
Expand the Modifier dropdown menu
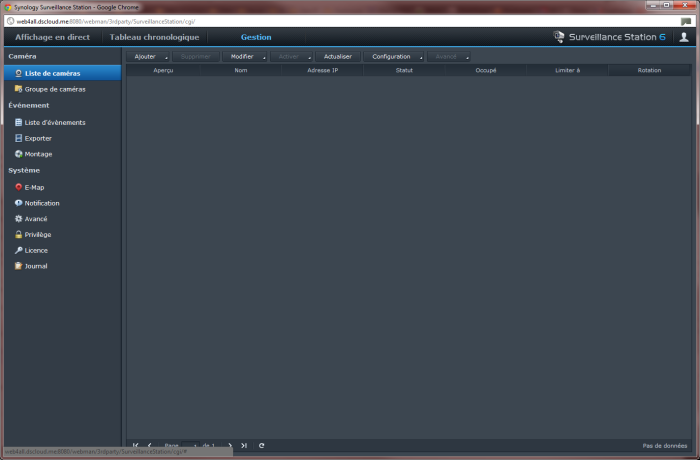[246, 57]
